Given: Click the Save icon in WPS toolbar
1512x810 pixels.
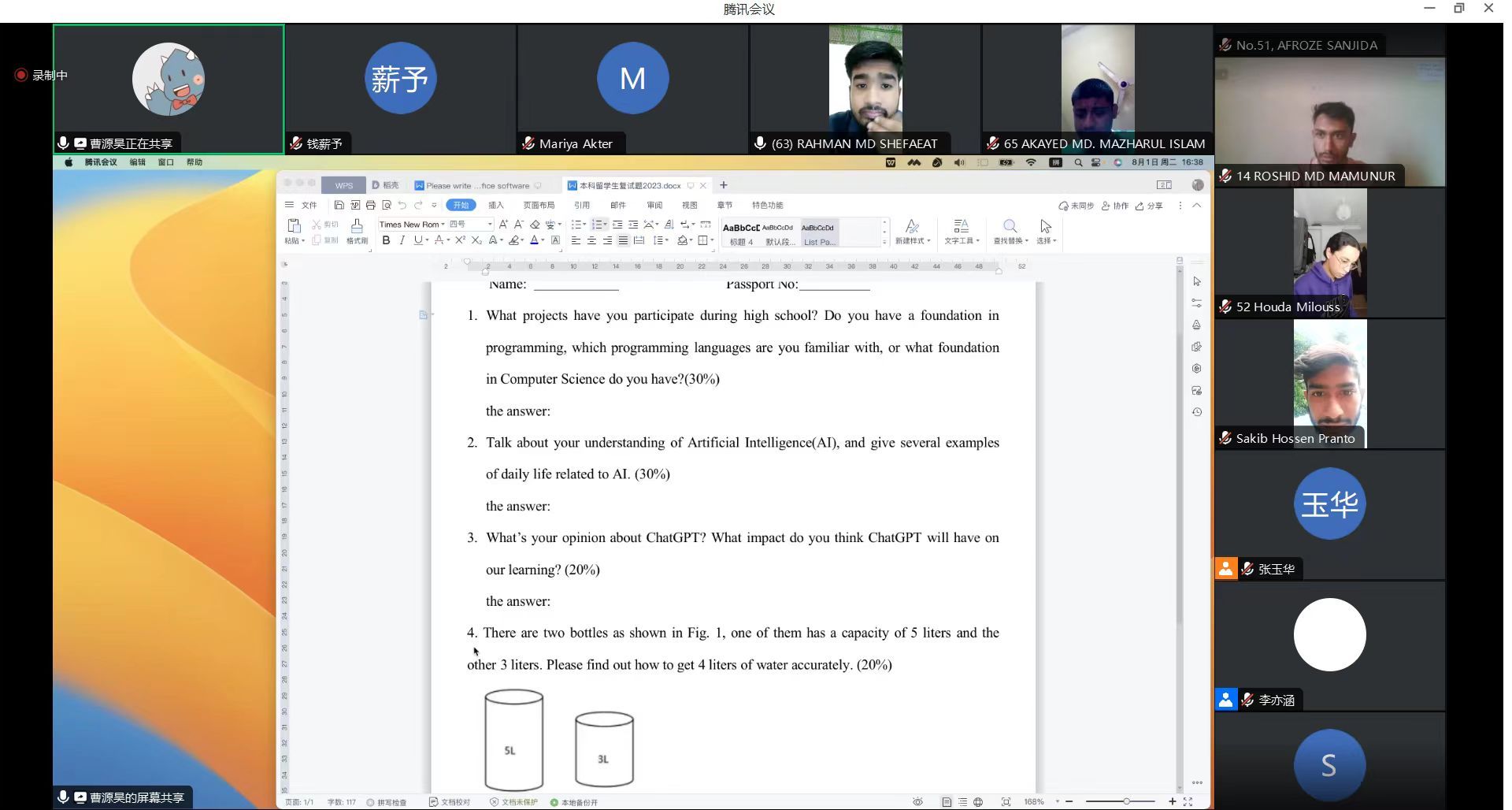Looking at the screenshot, I should [339, 206].
